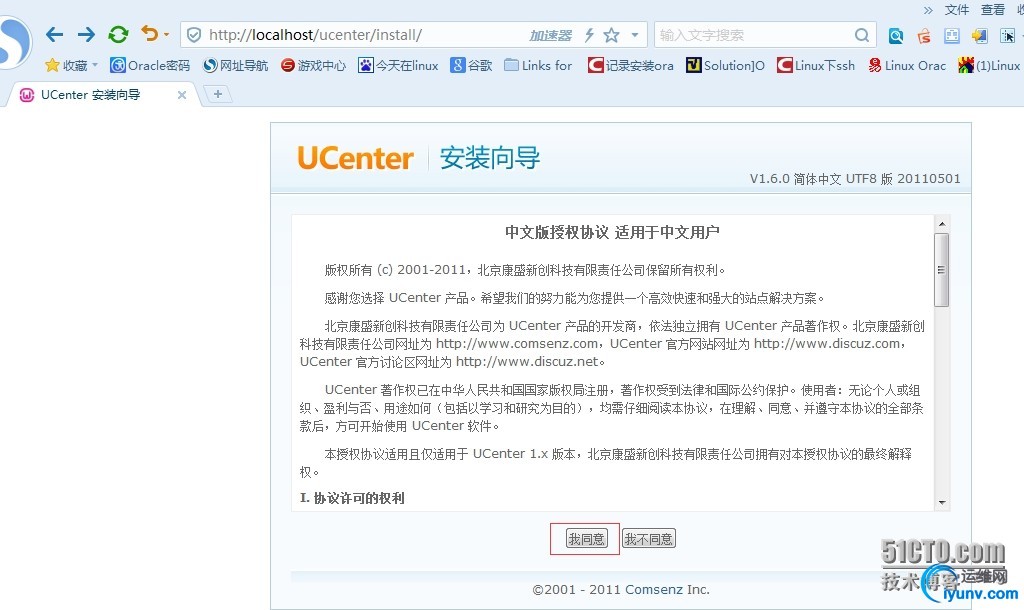Click the http://www.comsenz.com URL text

pos(517,344)
